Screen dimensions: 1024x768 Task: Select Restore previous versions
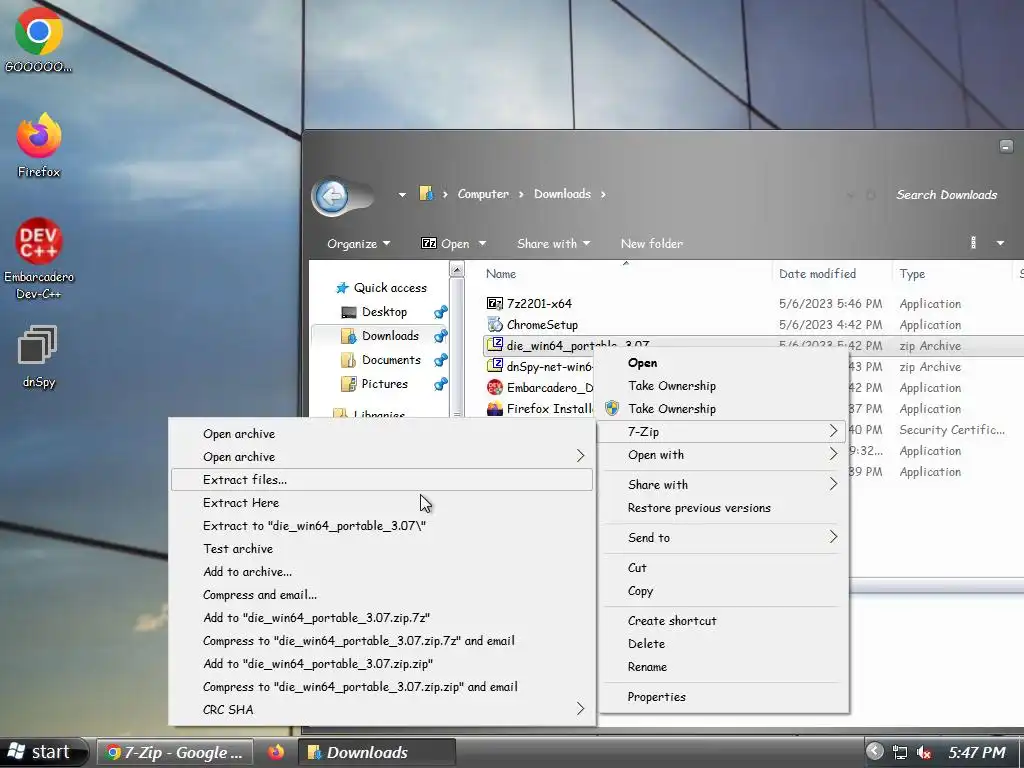[x=723, y=507]
